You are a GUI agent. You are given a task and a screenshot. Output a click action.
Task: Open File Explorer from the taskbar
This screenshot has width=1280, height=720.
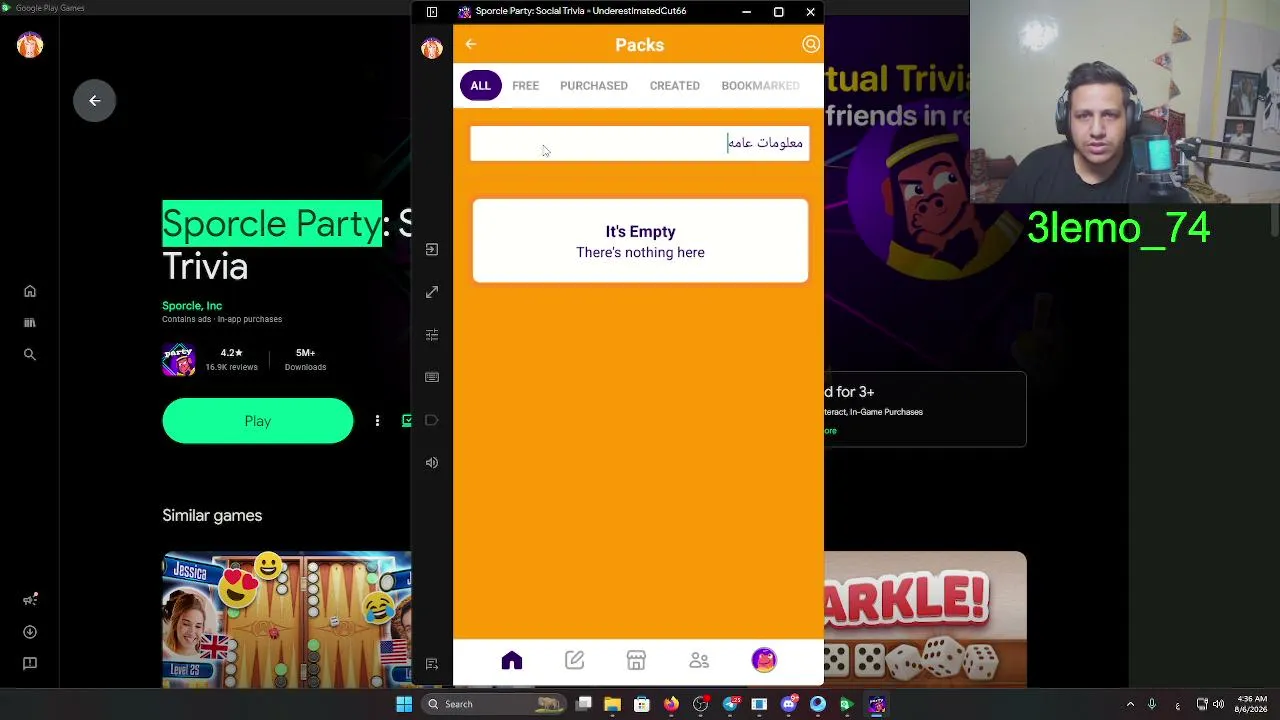coord(613,704)
